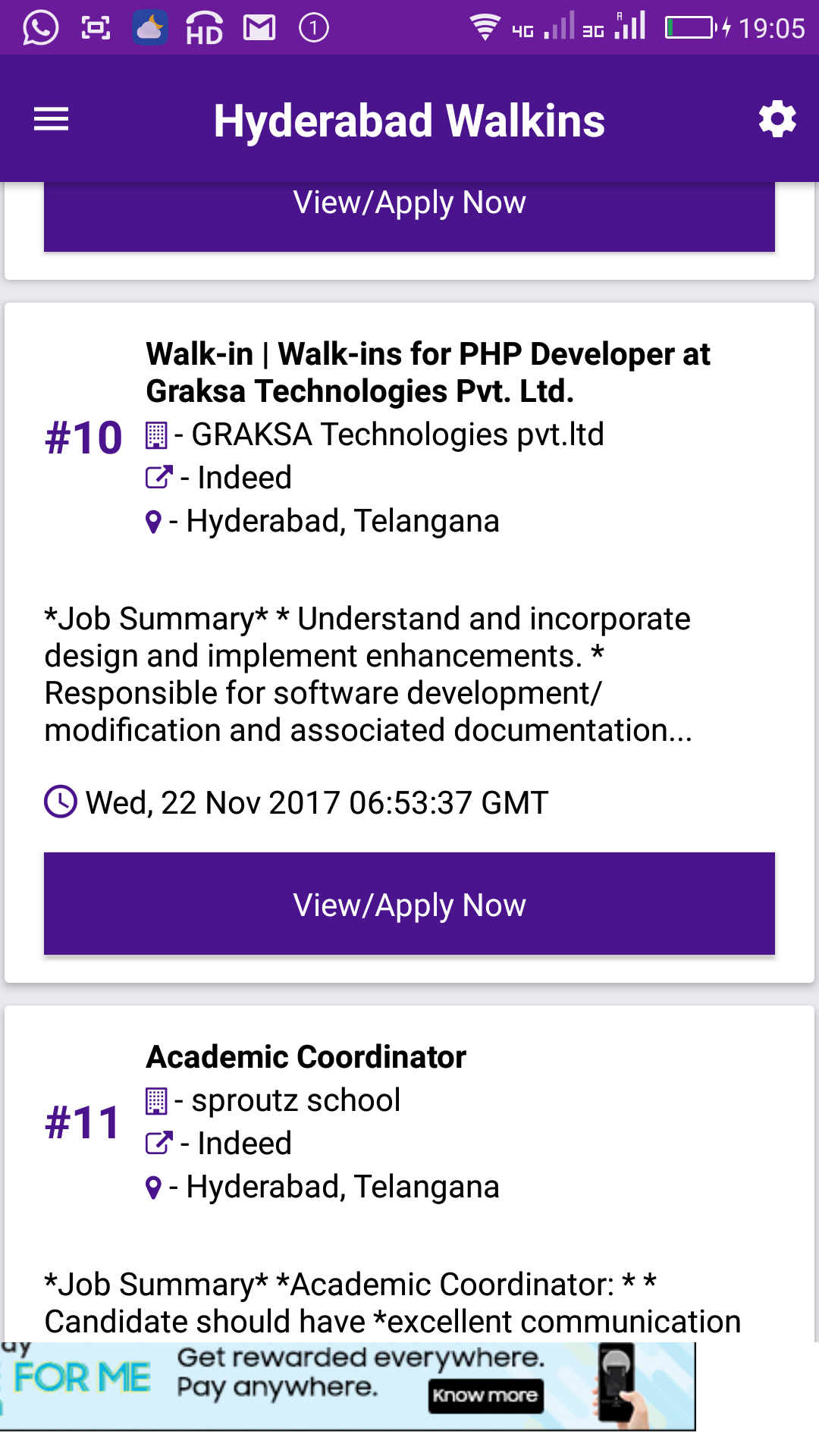Screen dimensions: 819x1456
Task: Click the company building icon for GRAKSA Technologies
Action: click(x=155, y=435)
